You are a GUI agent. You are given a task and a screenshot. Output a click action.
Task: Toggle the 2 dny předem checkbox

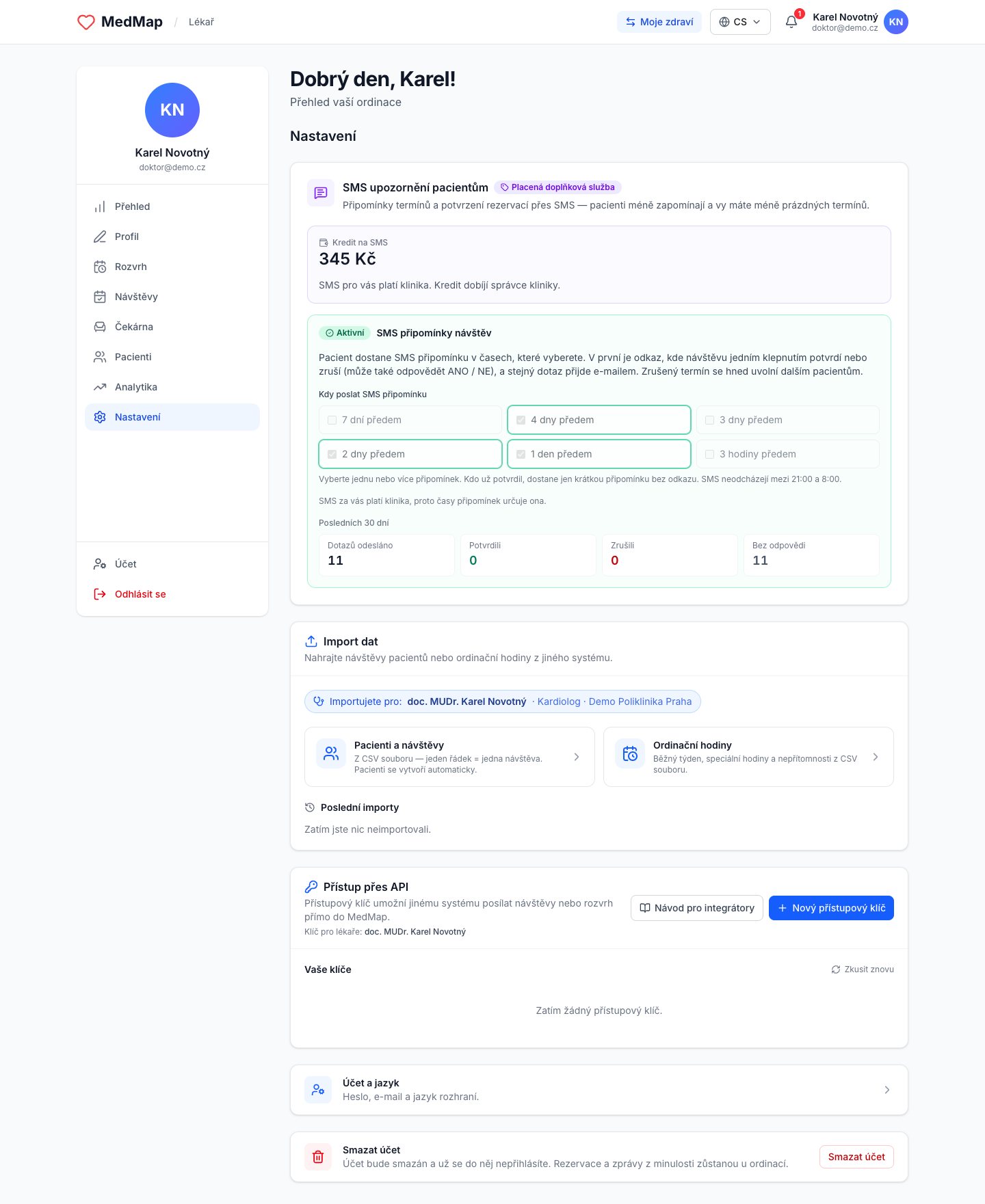pyautogui.click(x=332, y=454)
